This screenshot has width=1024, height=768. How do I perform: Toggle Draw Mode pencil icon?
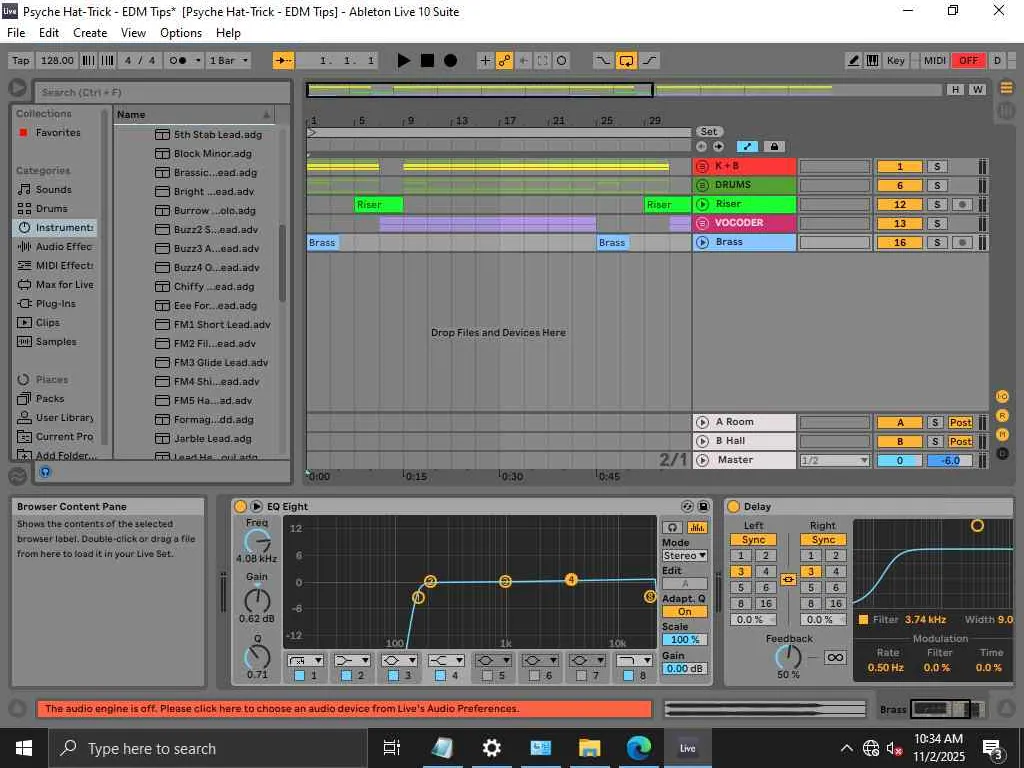(853, 61)
